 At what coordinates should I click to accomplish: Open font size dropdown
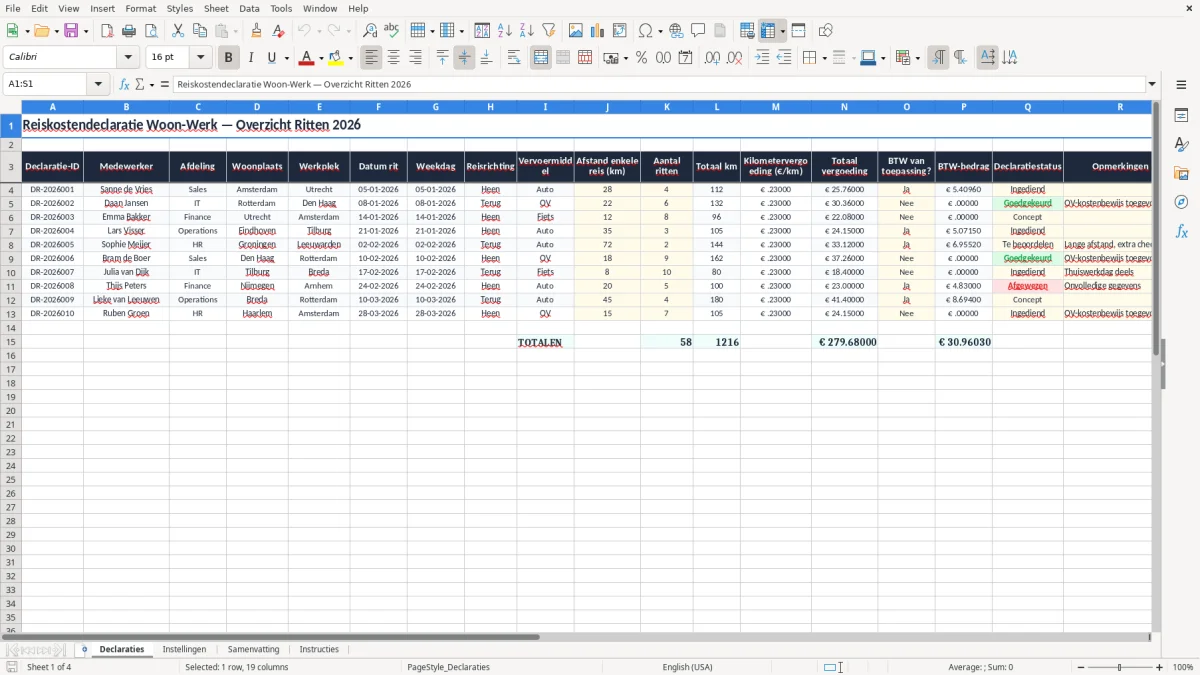[x=200, y=58]
